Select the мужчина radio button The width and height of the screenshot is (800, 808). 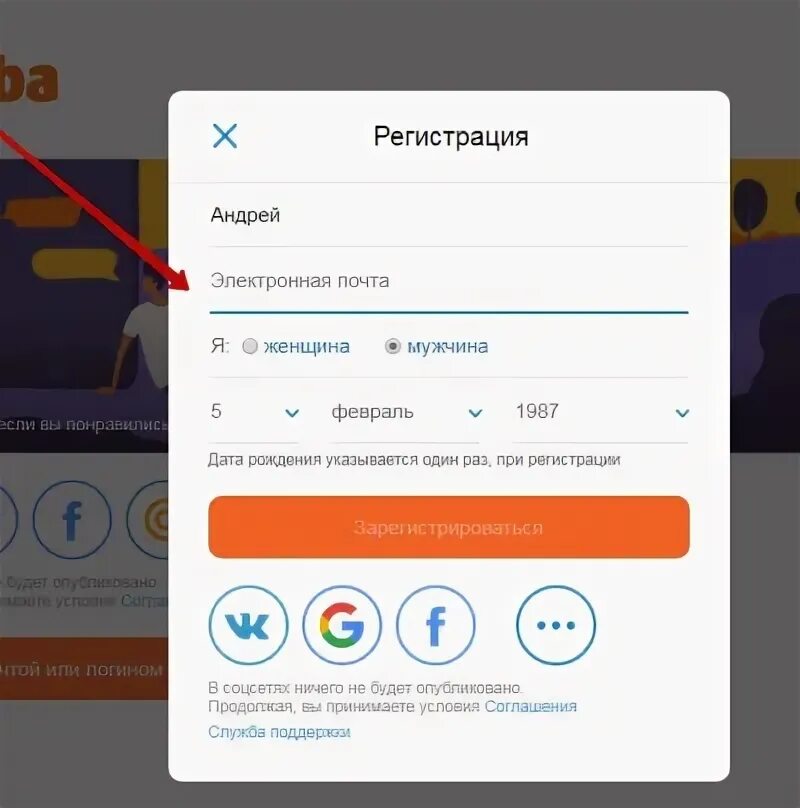[x=393, y=346]
